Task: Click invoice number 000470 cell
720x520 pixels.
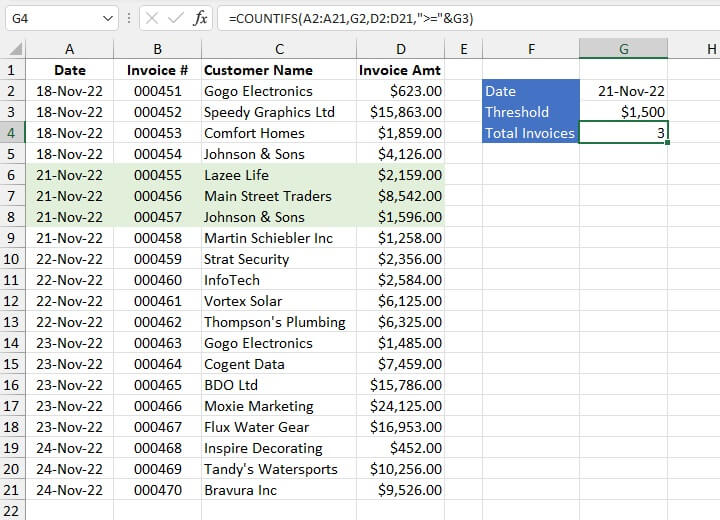Action: click(x=157, y=490)
